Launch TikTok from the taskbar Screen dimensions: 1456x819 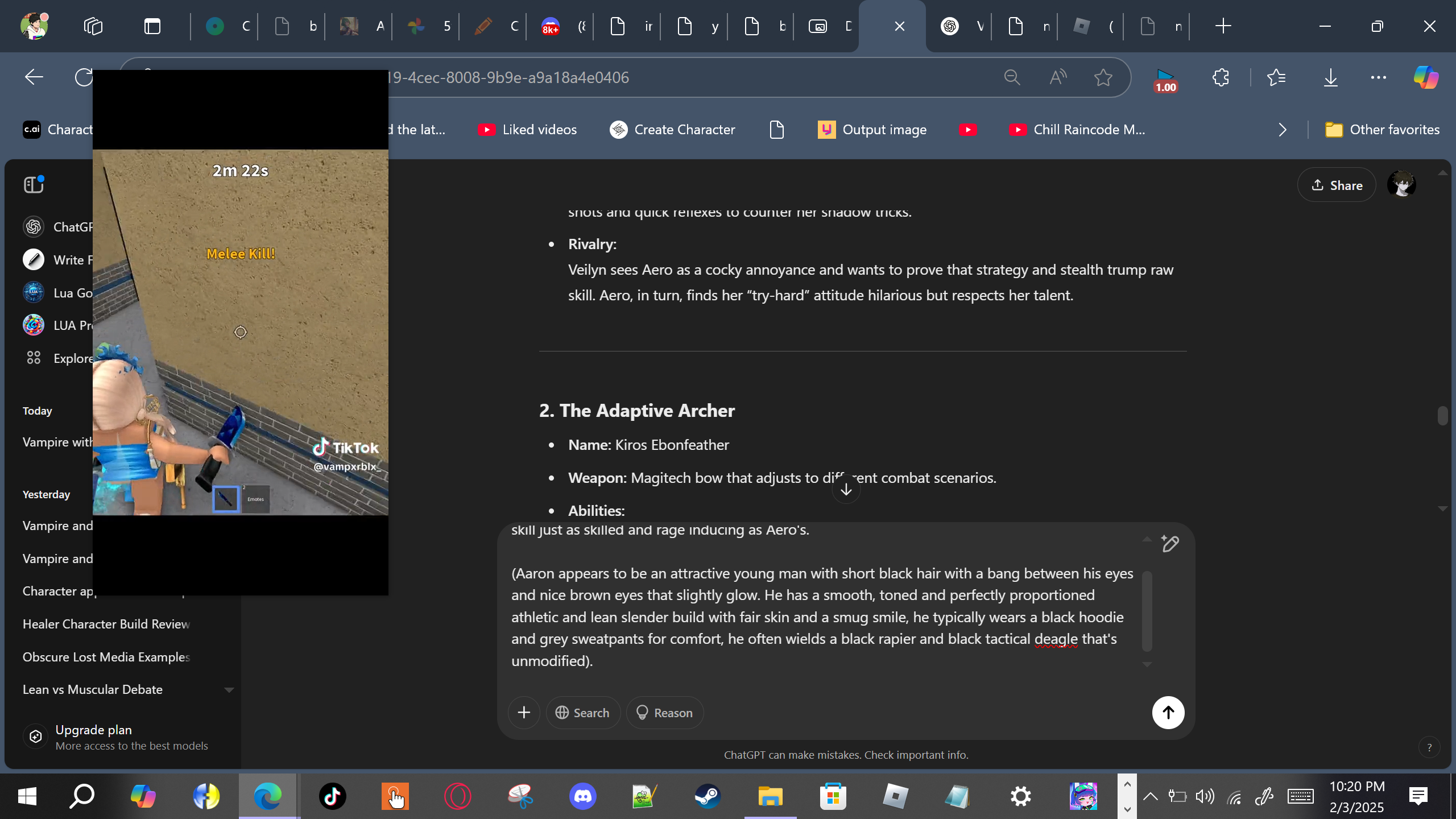(333, 796)
